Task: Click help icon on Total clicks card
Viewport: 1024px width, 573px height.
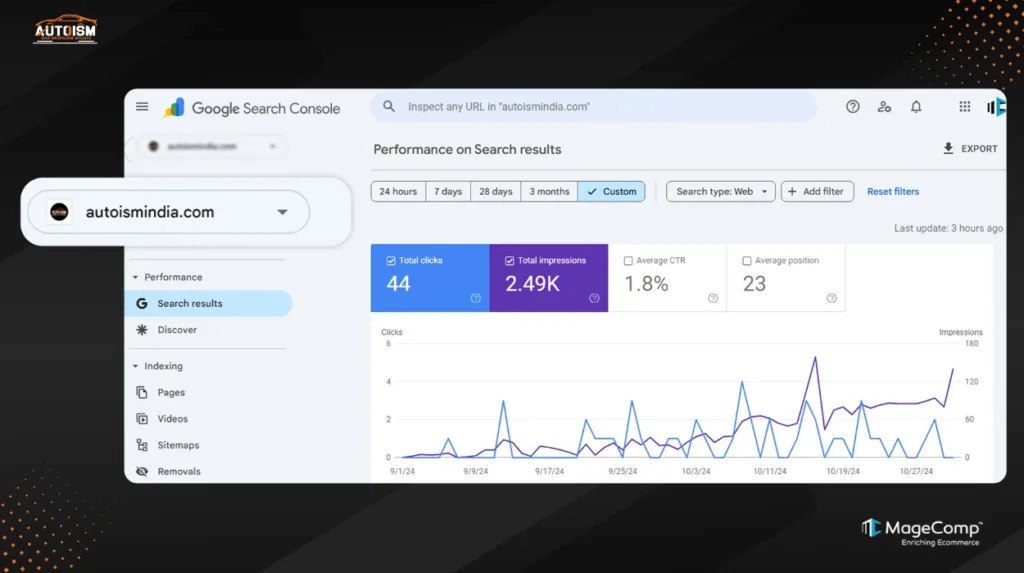Action: point(475,298)
